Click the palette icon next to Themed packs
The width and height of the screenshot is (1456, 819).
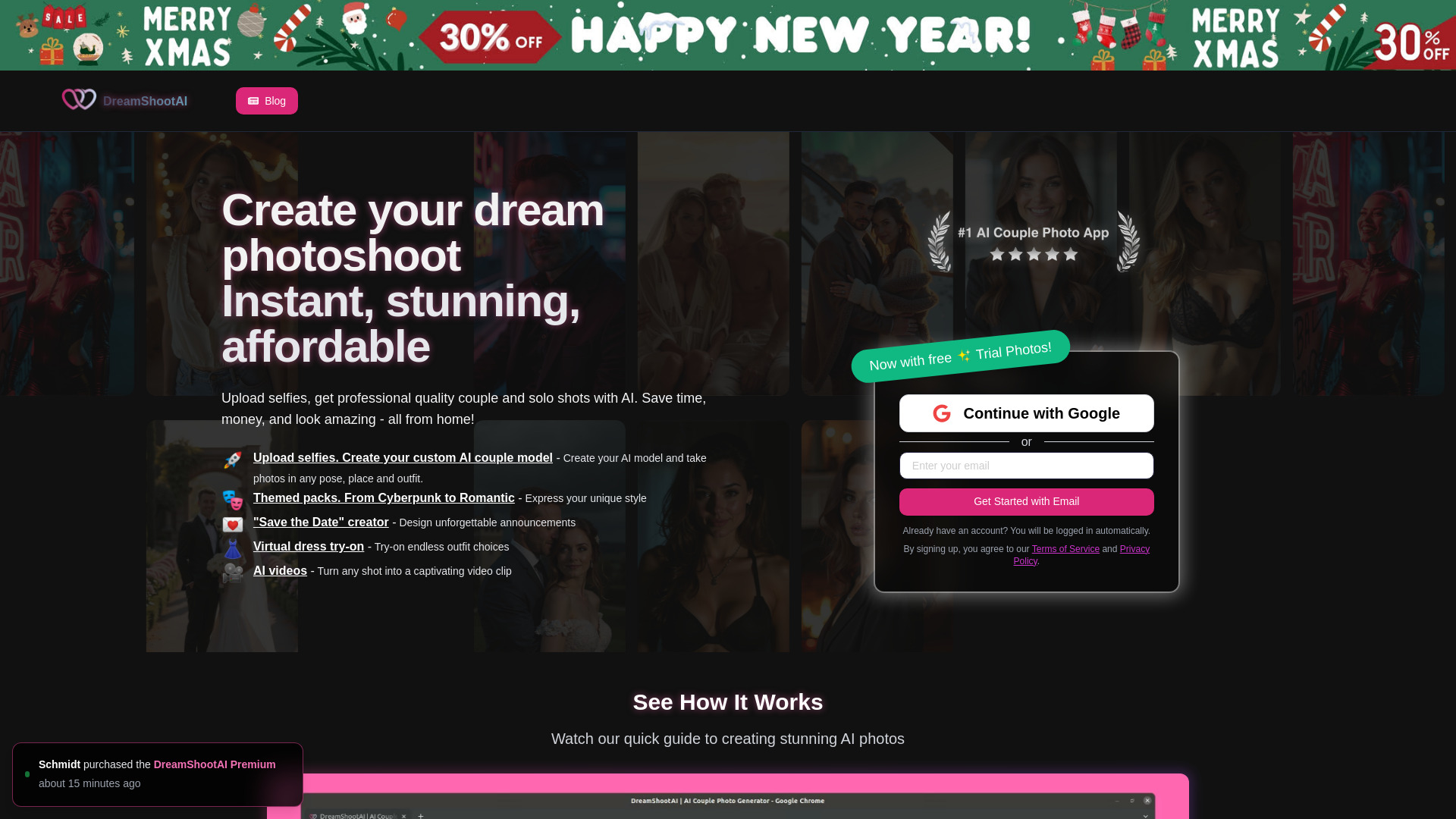pos(231,500)
